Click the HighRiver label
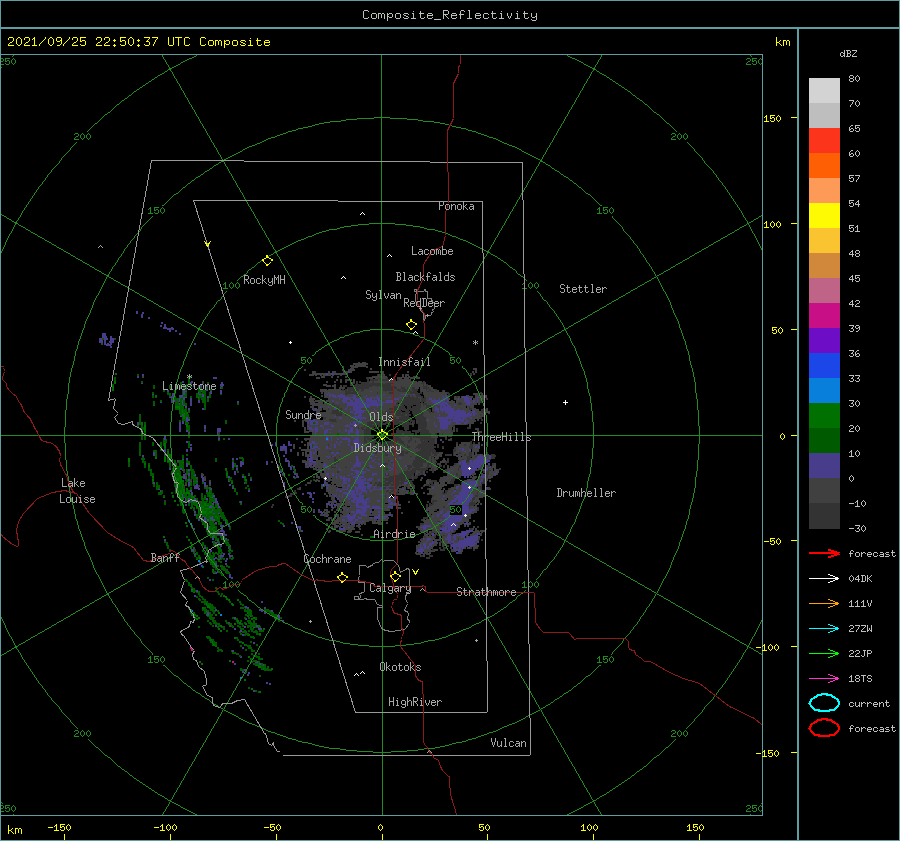Viewport: 900px width, 841px height. [x=415, y=702]
